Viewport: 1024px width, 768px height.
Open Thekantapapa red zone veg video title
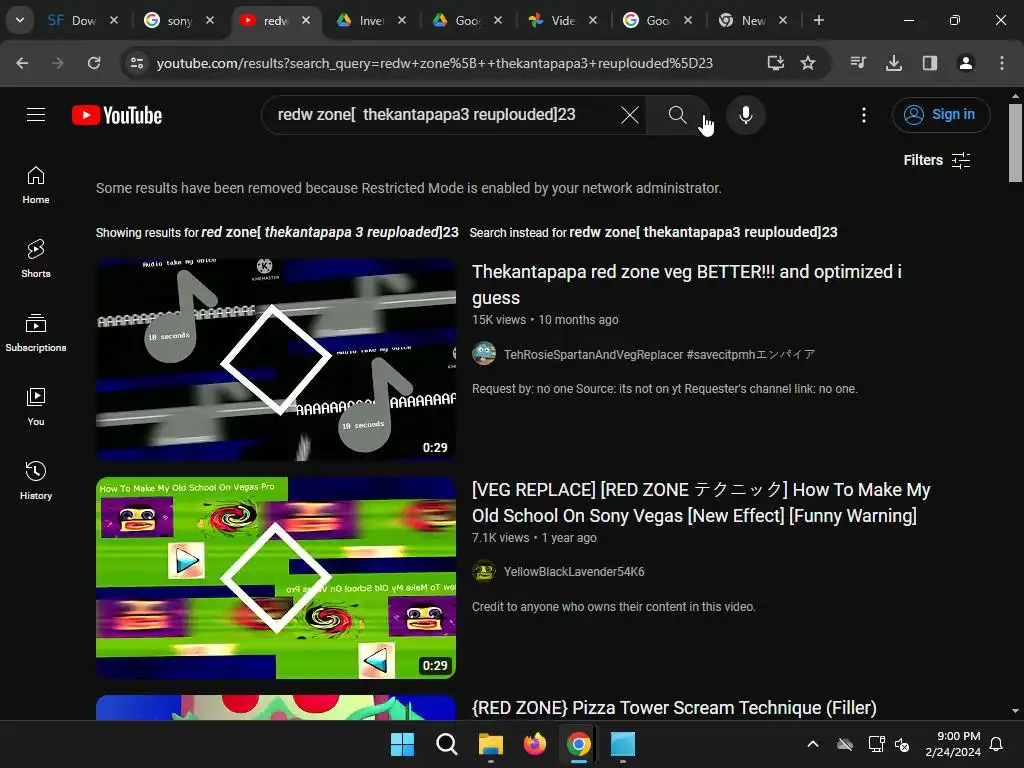[x=686, y=285]
